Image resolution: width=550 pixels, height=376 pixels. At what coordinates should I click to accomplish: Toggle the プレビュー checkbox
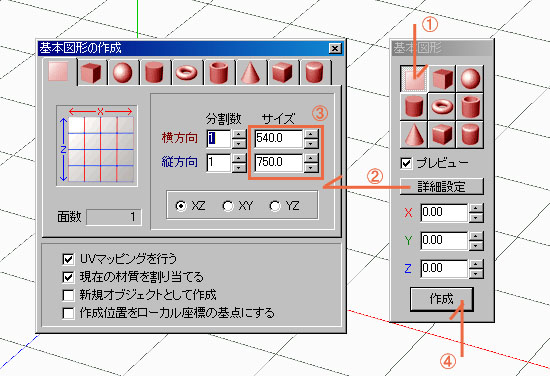[x=406, y=163]
